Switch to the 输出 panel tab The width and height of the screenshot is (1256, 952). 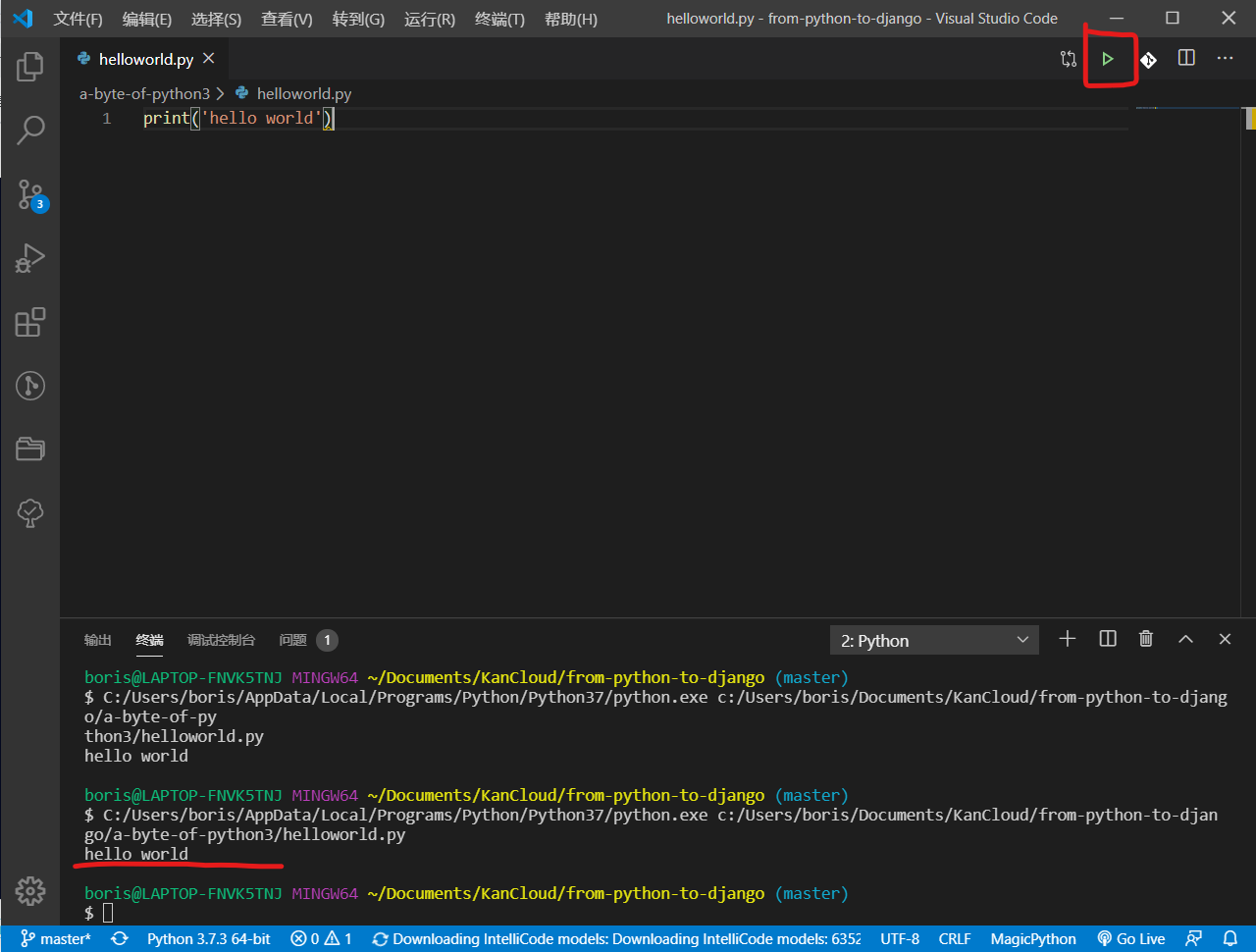tap(98, 640)
